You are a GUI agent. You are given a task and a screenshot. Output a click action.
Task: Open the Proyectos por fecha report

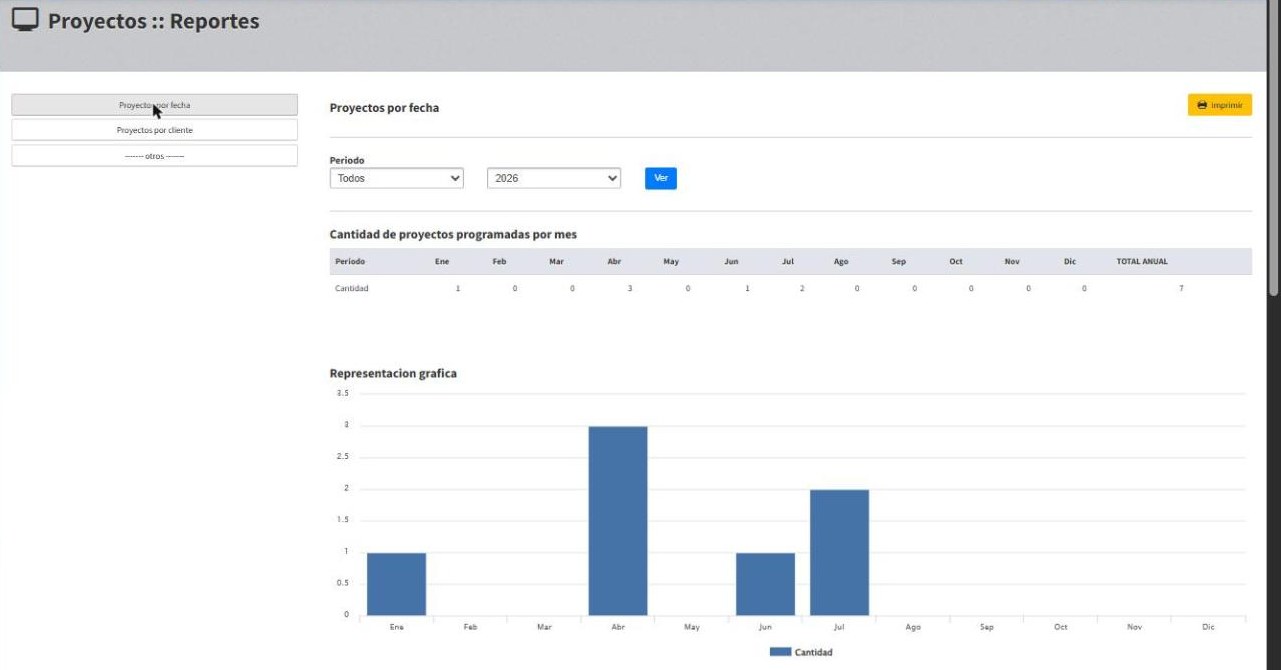[154, 105]
